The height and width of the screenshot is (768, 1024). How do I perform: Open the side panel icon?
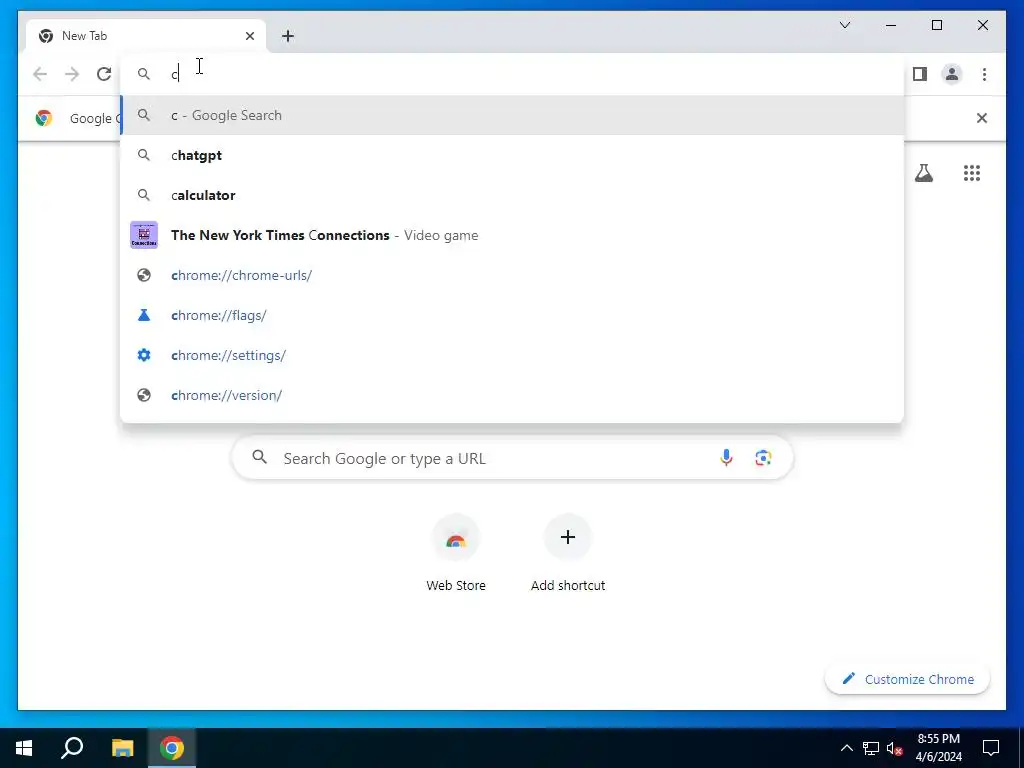pos(920,74)
